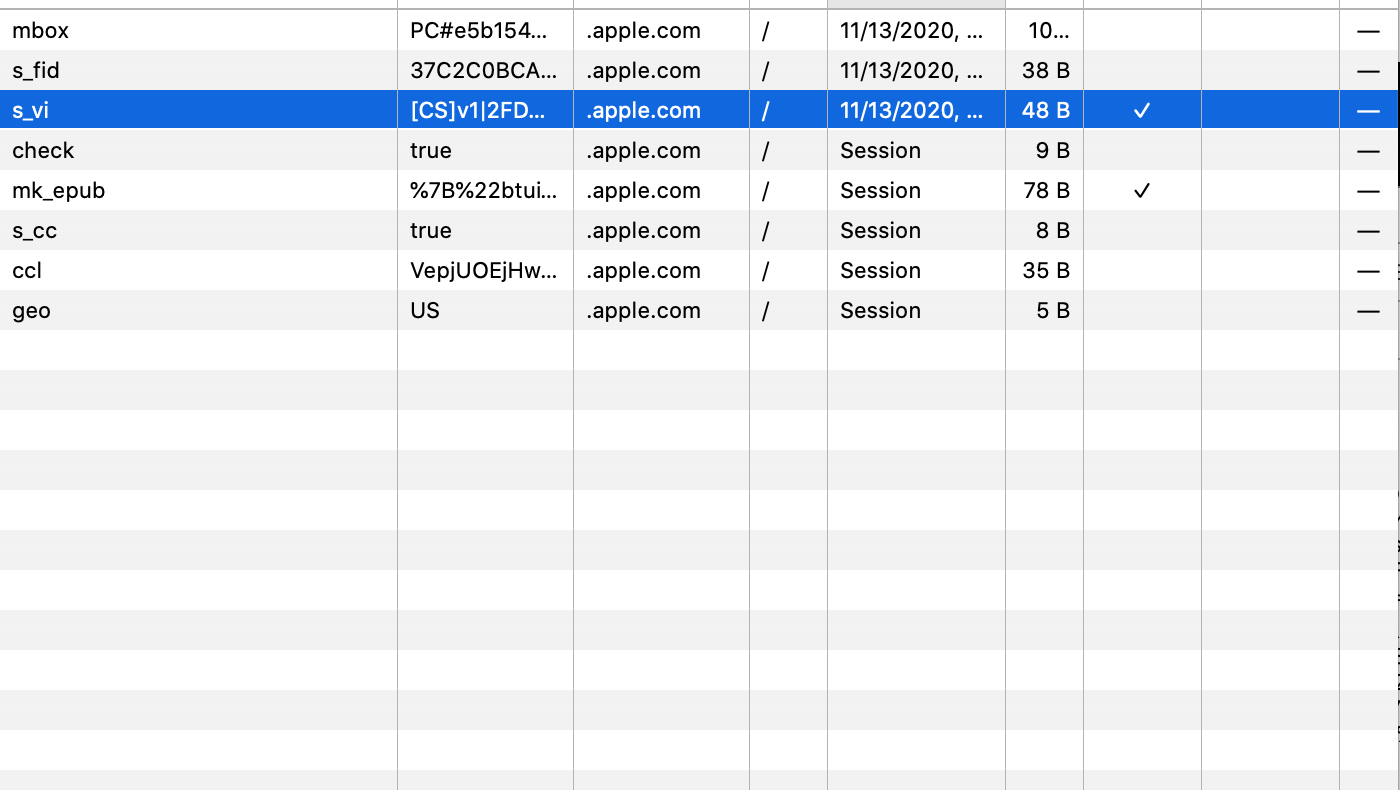
Task: Click the truncated size in mbox row
Action: pyautogui.click(x=1049, y=31)
